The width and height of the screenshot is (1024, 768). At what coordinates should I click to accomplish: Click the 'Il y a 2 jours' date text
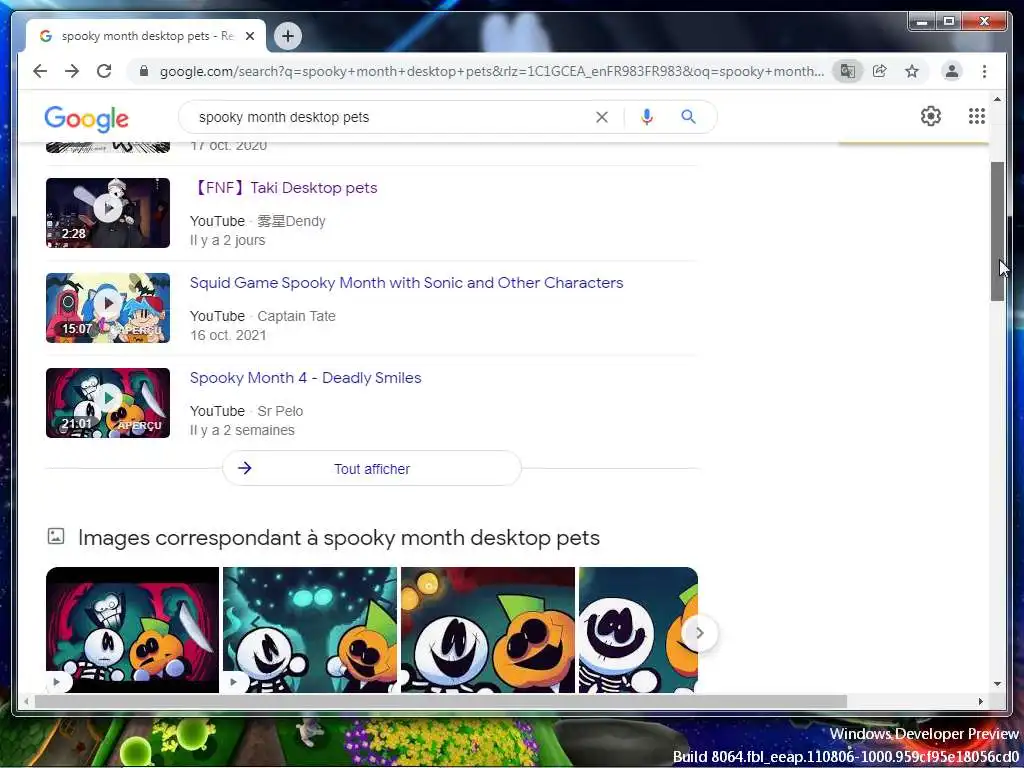point(227,240)
